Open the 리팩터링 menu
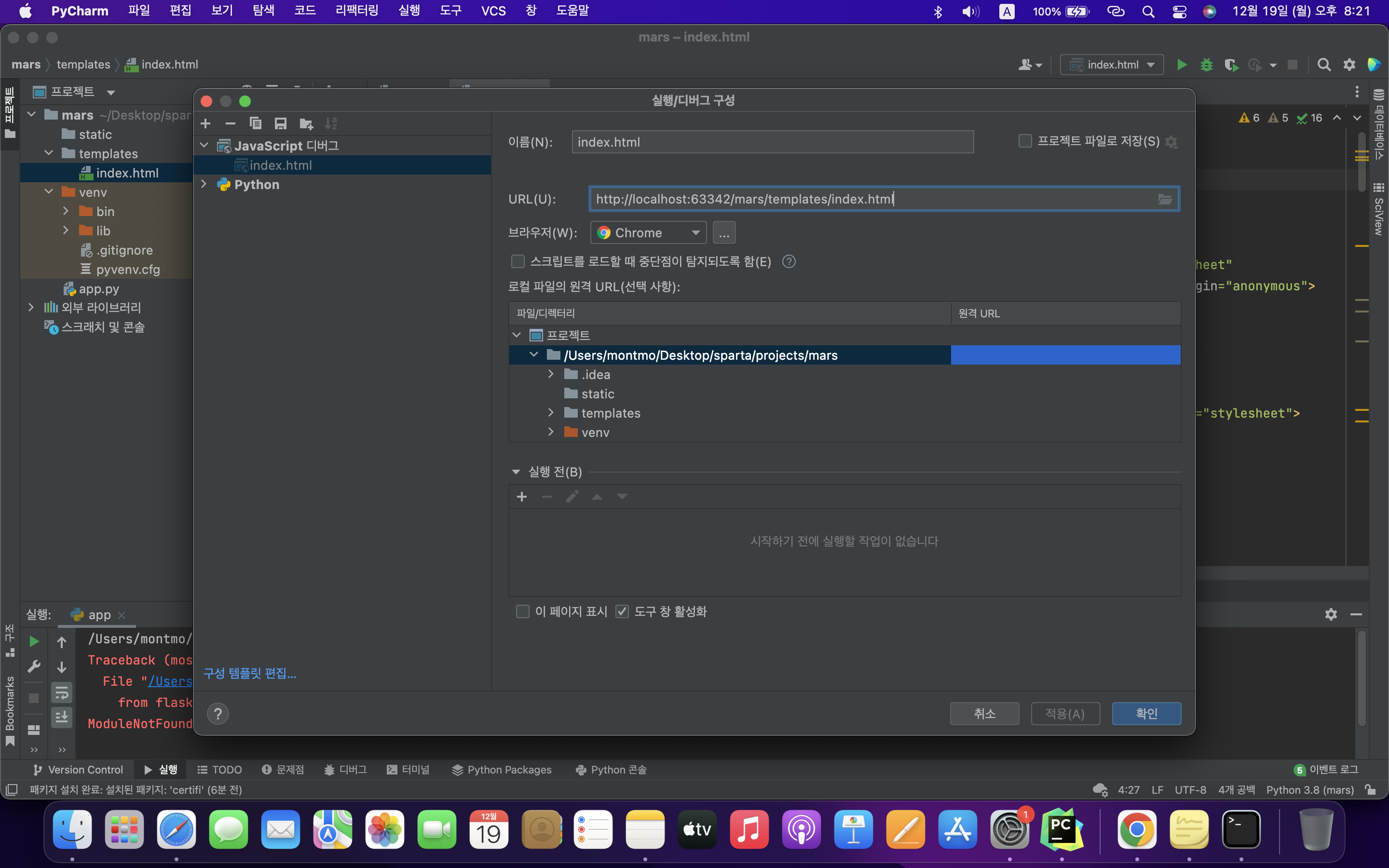 click(356, 11)
